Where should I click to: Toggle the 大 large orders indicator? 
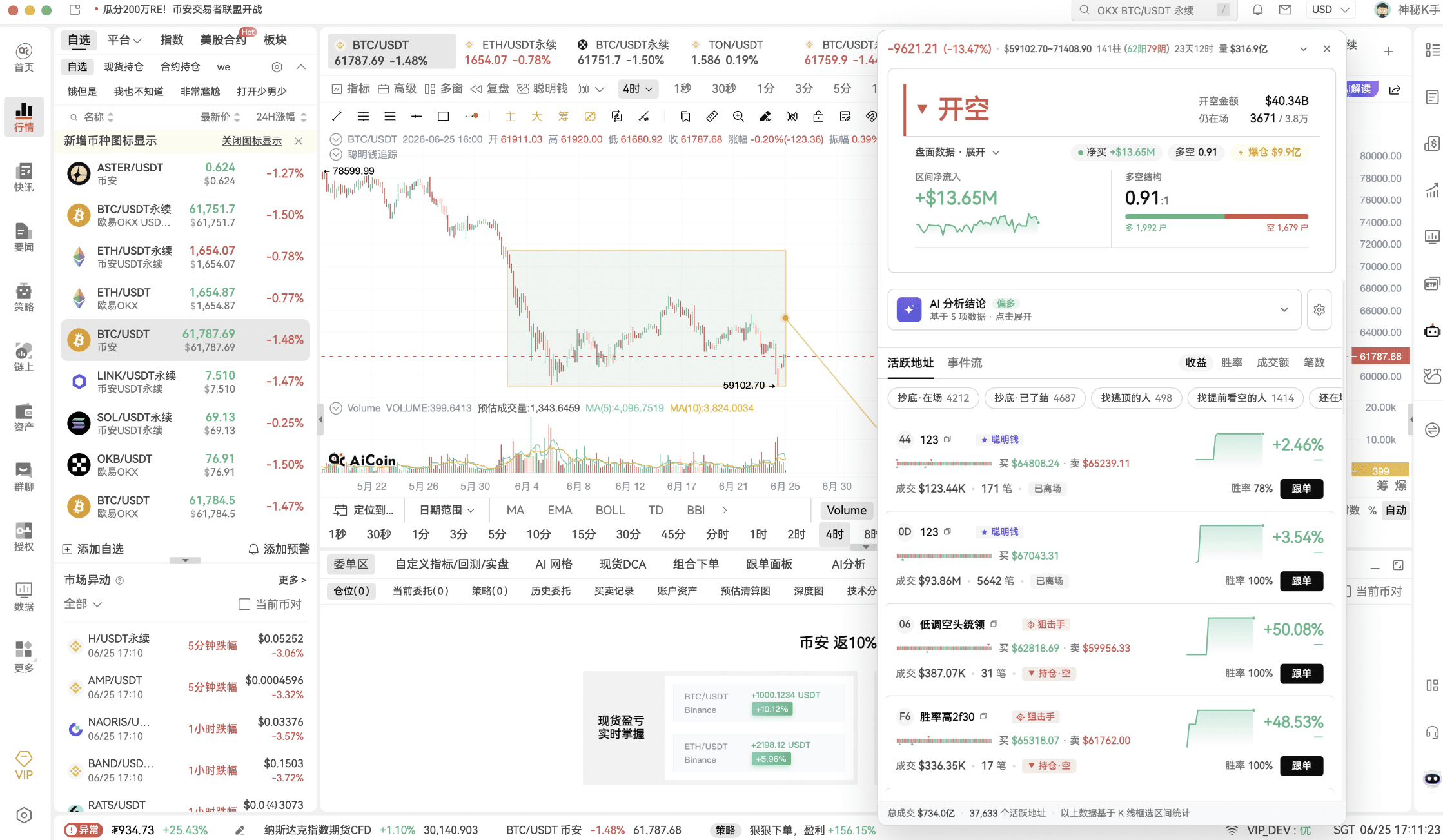(536, 116)
